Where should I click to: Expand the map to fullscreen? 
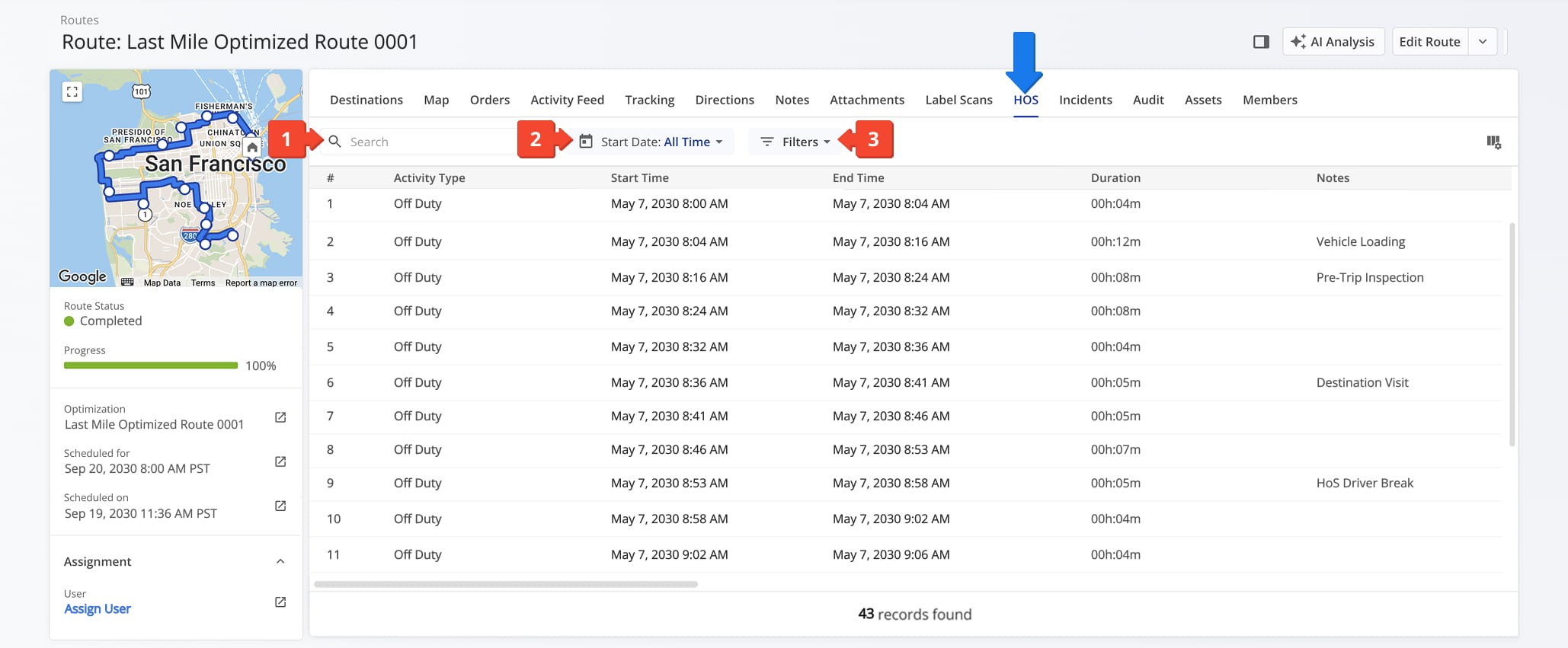[72, 92]
